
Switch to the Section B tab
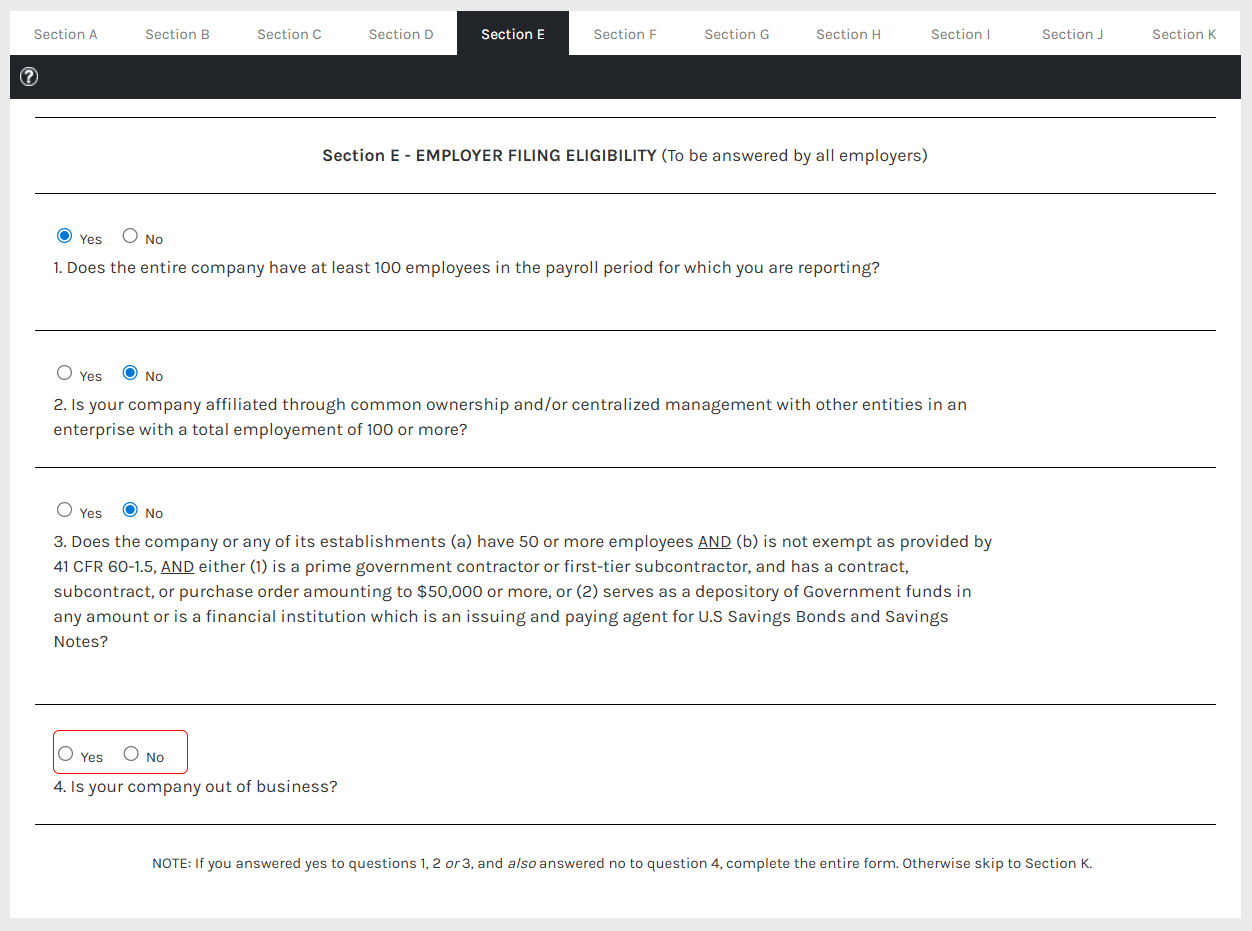pos(177,34)
